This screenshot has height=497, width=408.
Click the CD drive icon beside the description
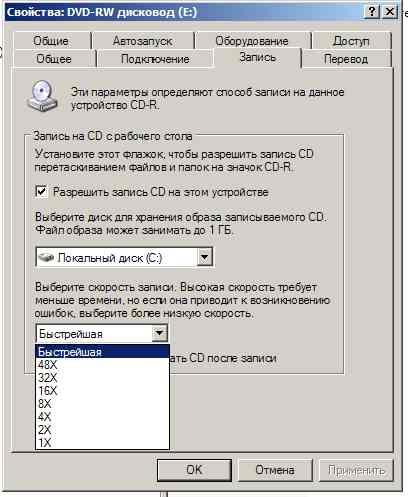pos(42,96)
